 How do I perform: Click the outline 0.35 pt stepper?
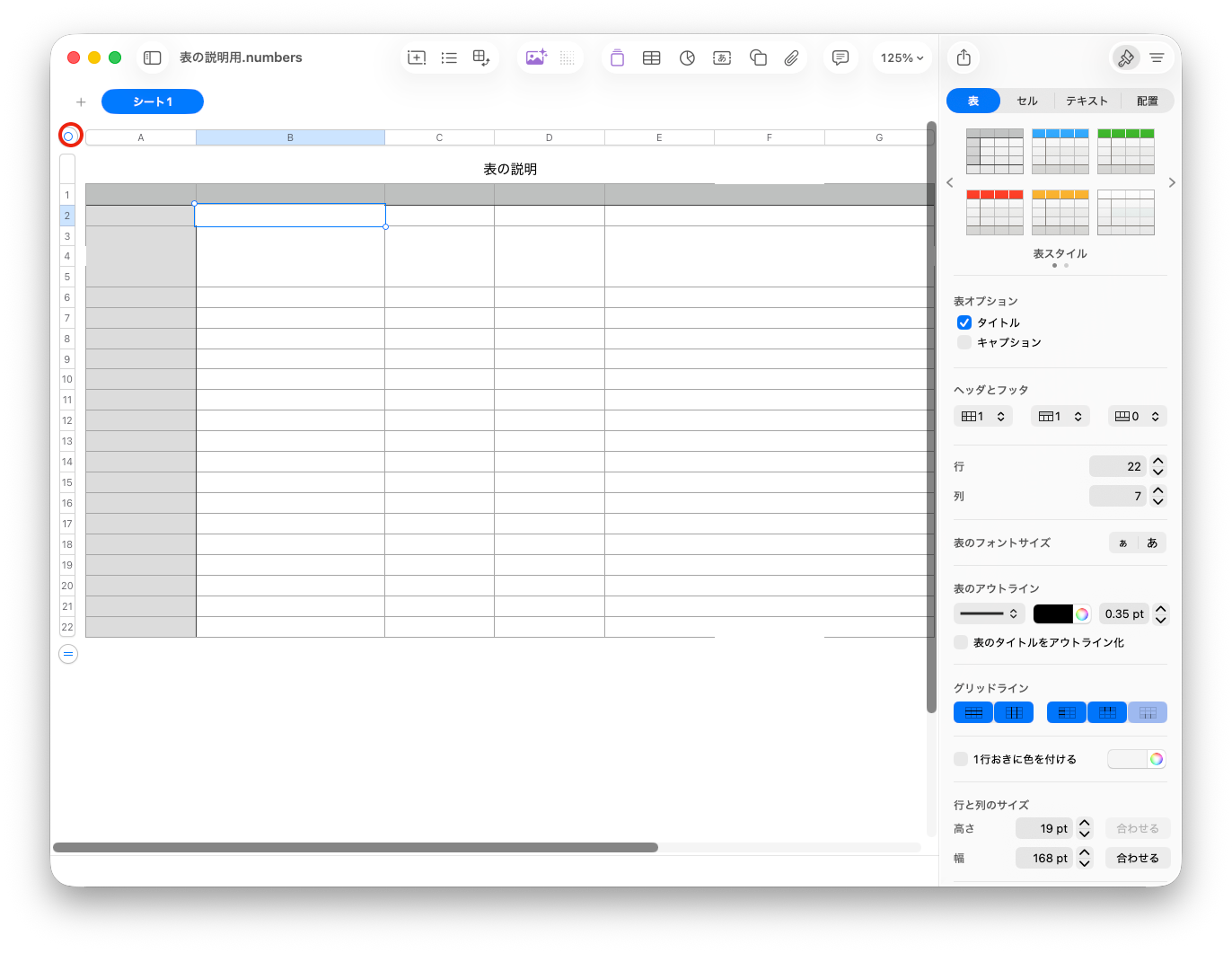click(x=1161, y=613)
